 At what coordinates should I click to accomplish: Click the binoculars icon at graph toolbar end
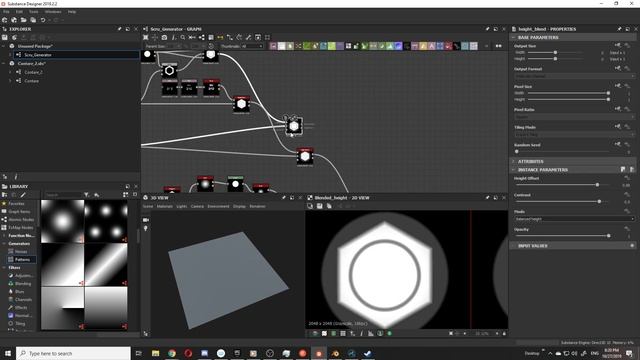coord(498,46)
